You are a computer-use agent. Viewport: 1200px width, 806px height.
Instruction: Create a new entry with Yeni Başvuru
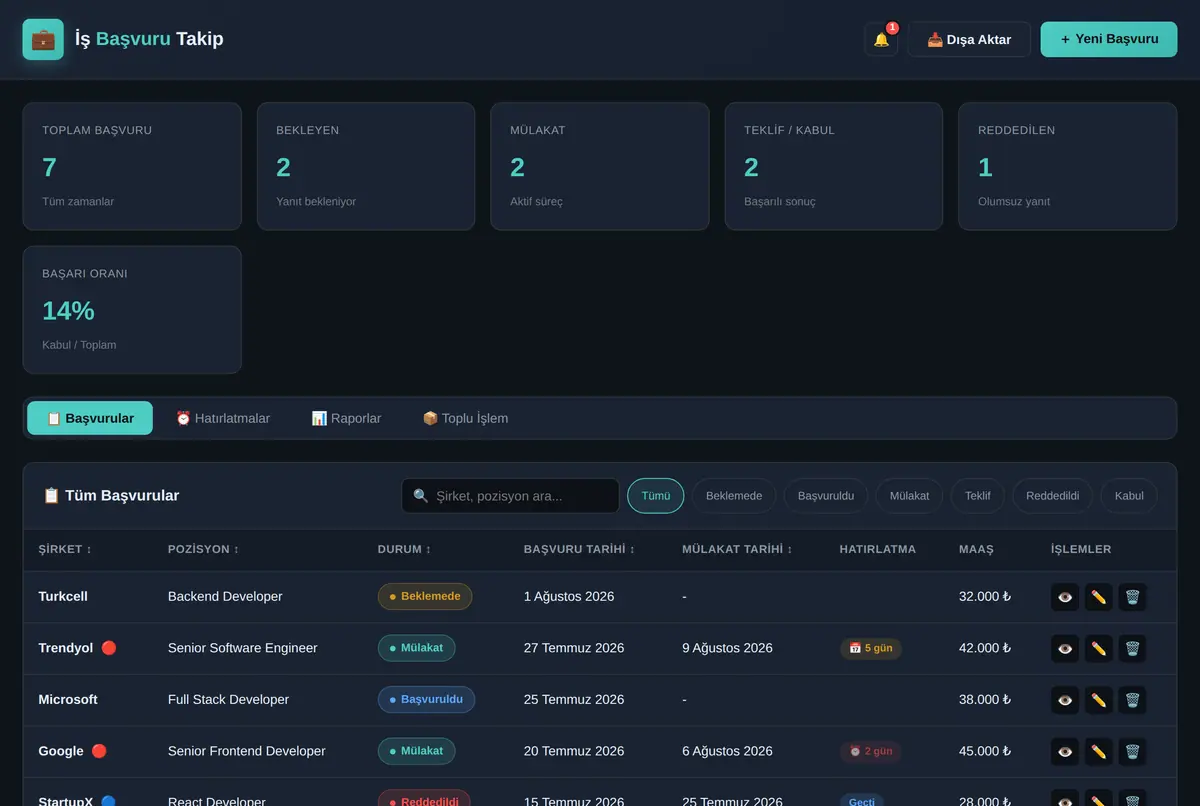(1109, 39)
